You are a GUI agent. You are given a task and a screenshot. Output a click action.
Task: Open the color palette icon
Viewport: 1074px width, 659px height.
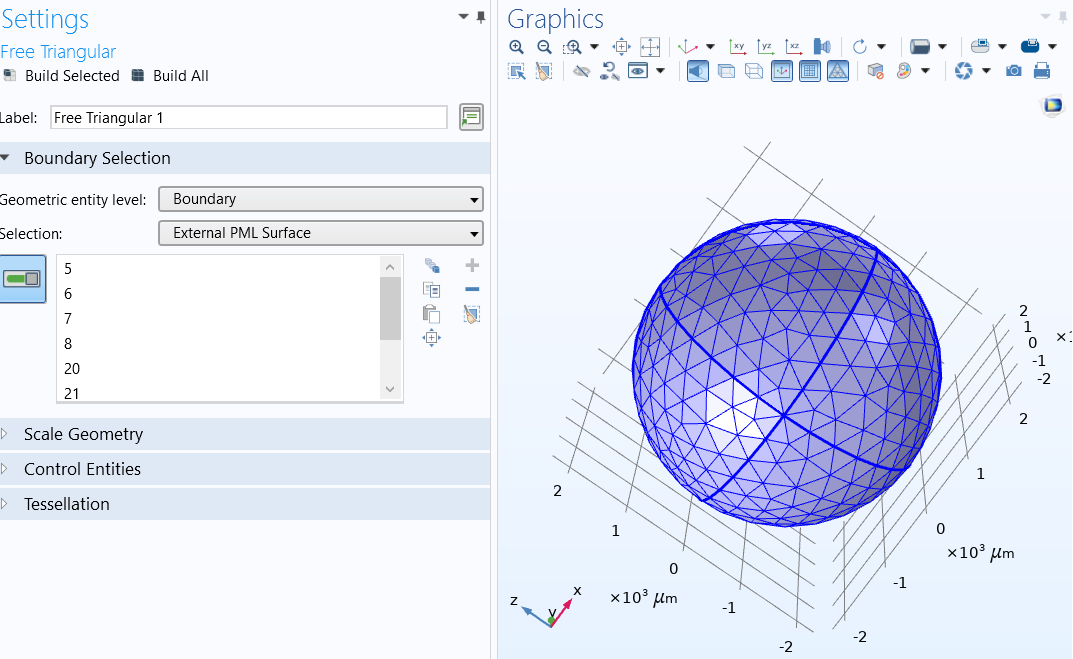tap(904, 71)
